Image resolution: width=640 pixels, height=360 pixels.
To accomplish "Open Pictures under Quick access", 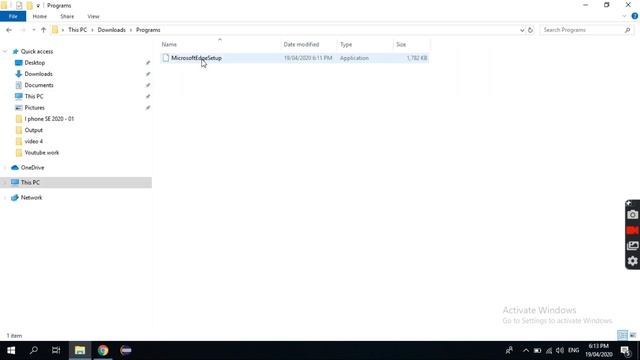I will [x=34, y=108].
